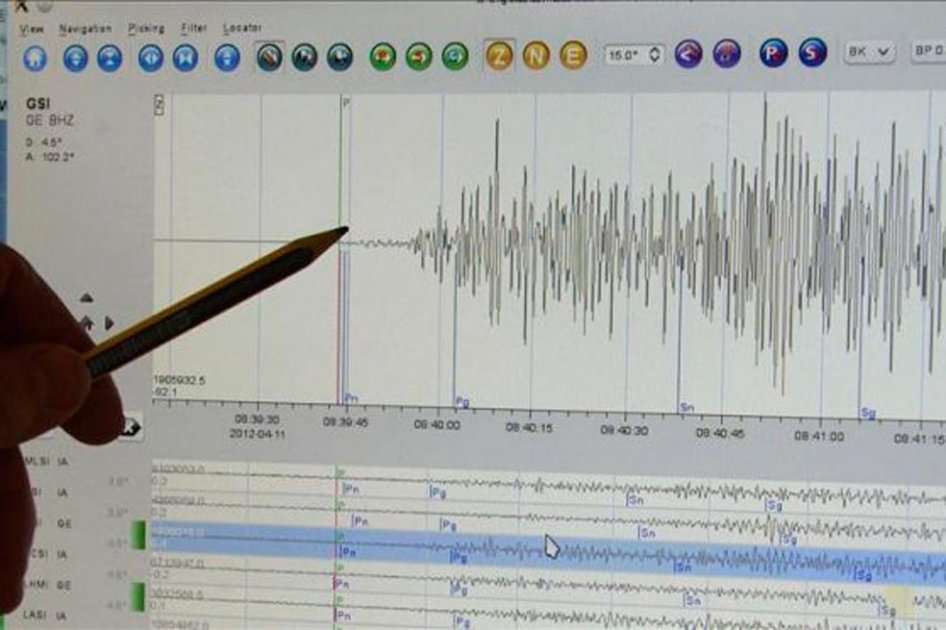
Task: Click the blue left-right arrows toolbar icon
Action: coord(151,59)
